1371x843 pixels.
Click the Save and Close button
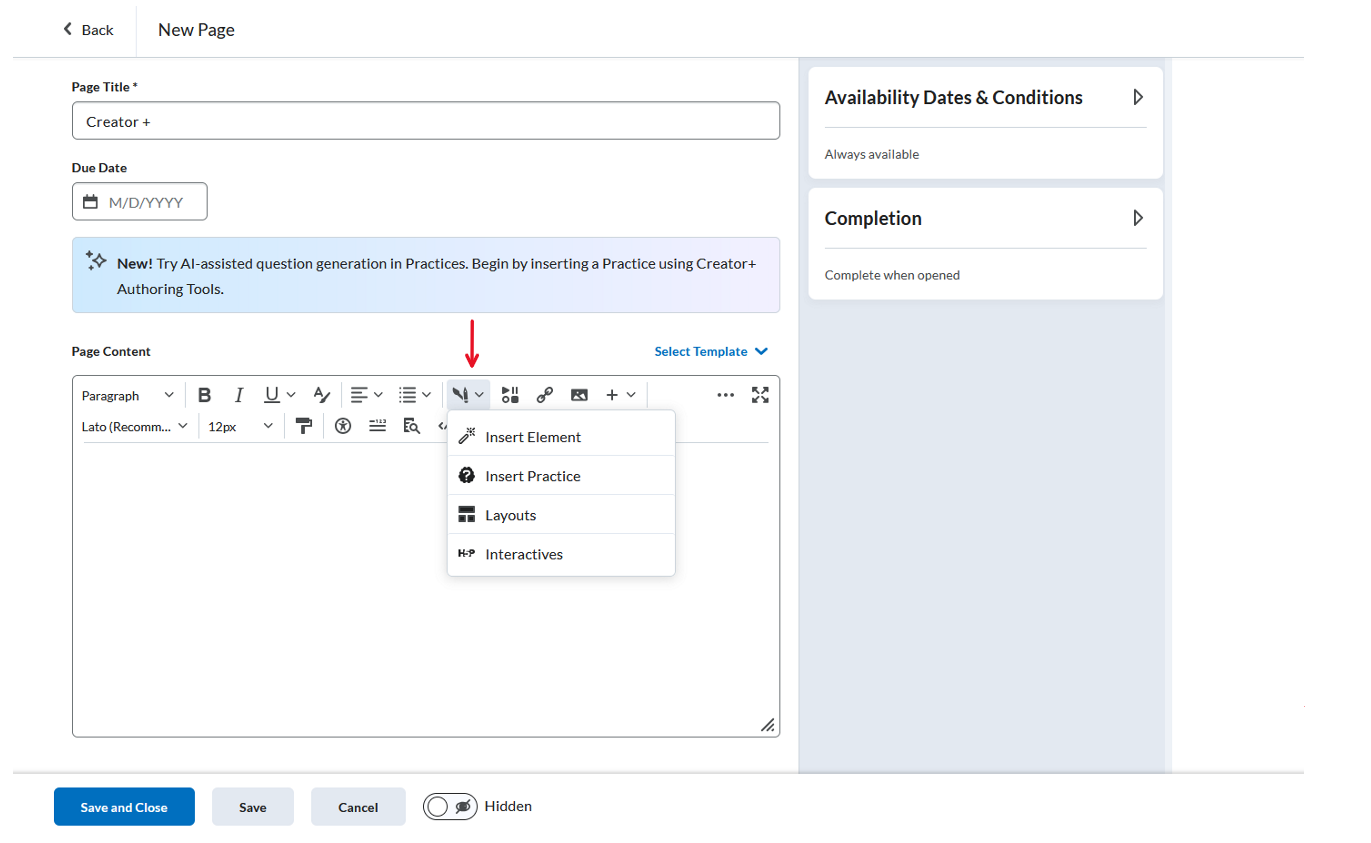[124, 807]
